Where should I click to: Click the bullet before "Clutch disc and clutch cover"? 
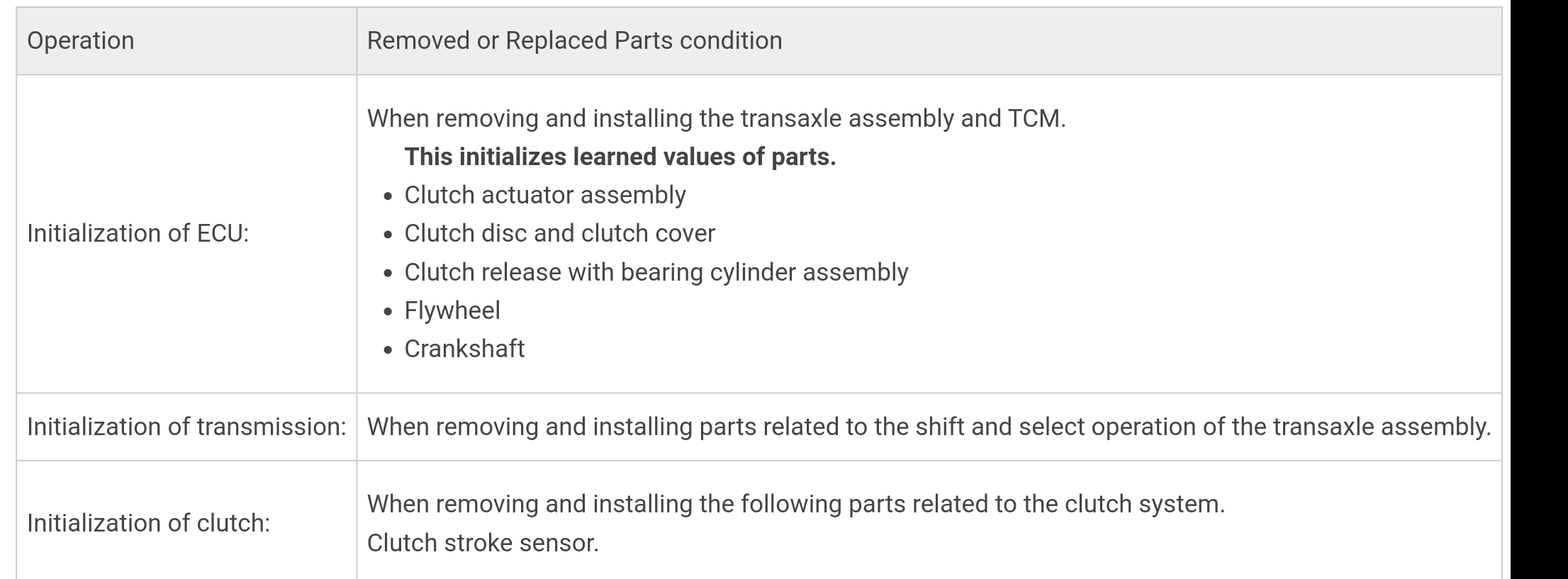388,235
